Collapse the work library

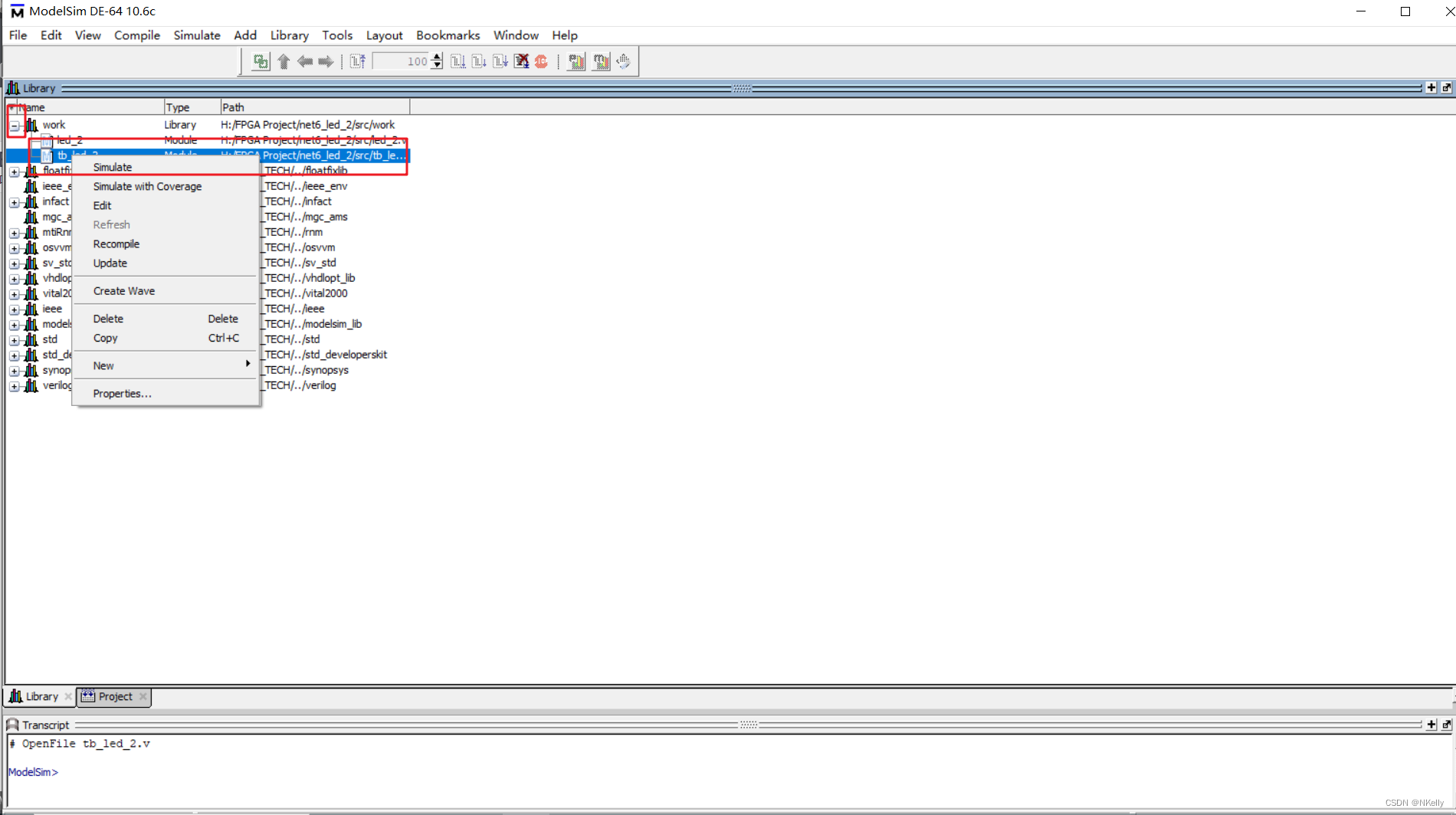pyautogui.click(x=15, y=126)
